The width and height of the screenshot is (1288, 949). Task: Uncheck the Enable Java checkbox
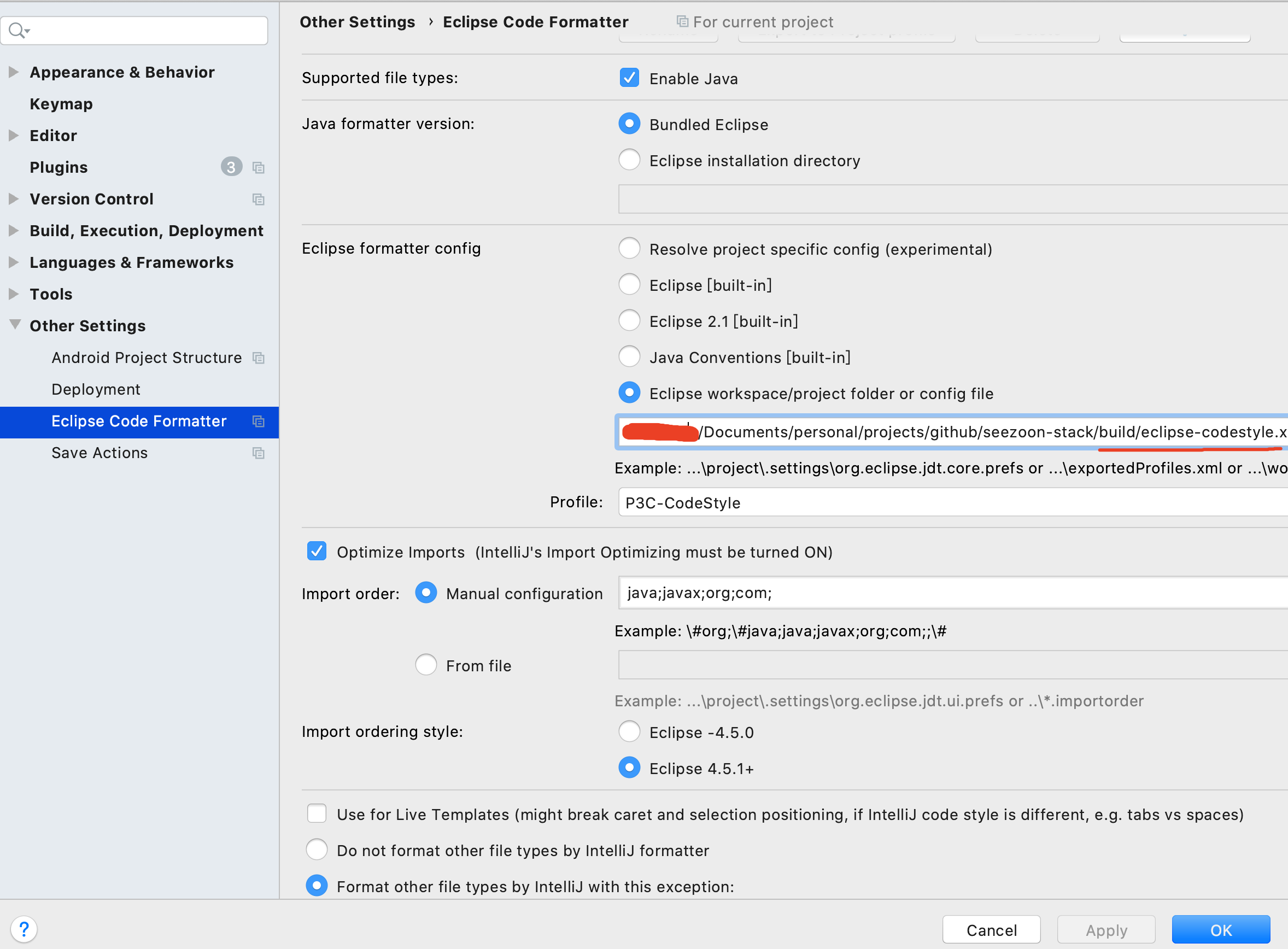click(629, 78)
